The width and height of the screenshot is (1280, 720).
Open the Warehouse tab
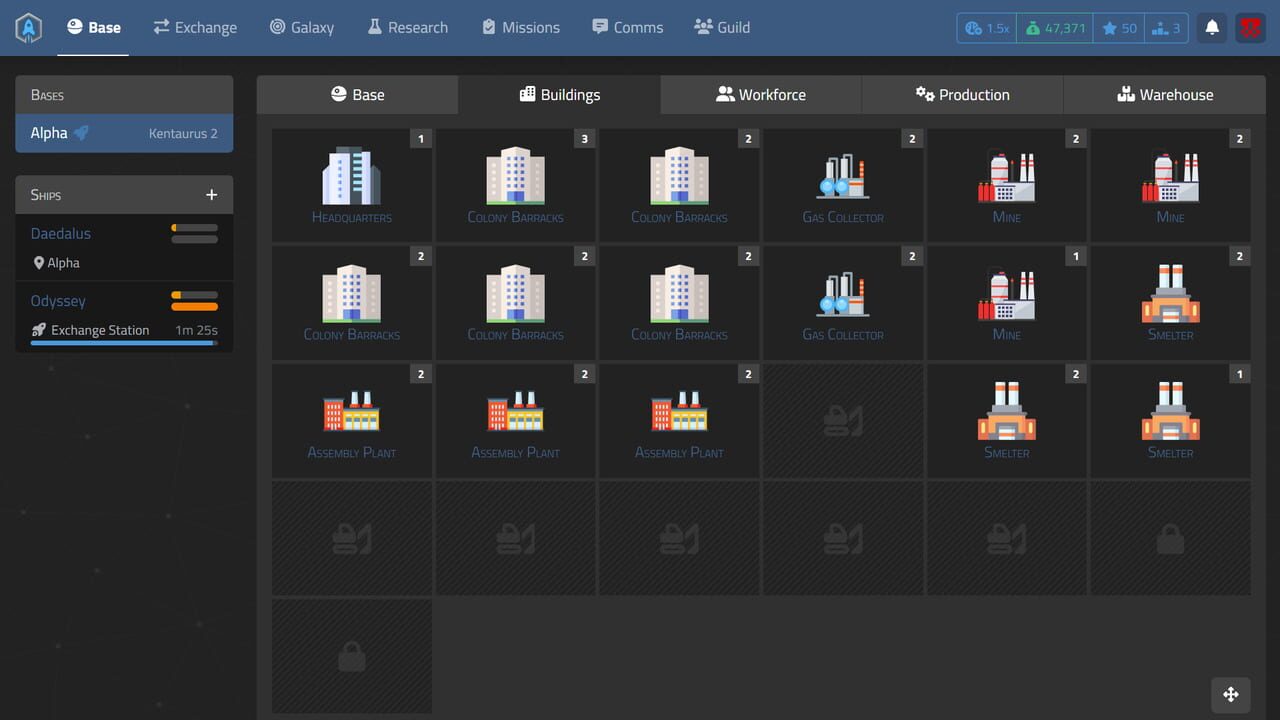1164,94
